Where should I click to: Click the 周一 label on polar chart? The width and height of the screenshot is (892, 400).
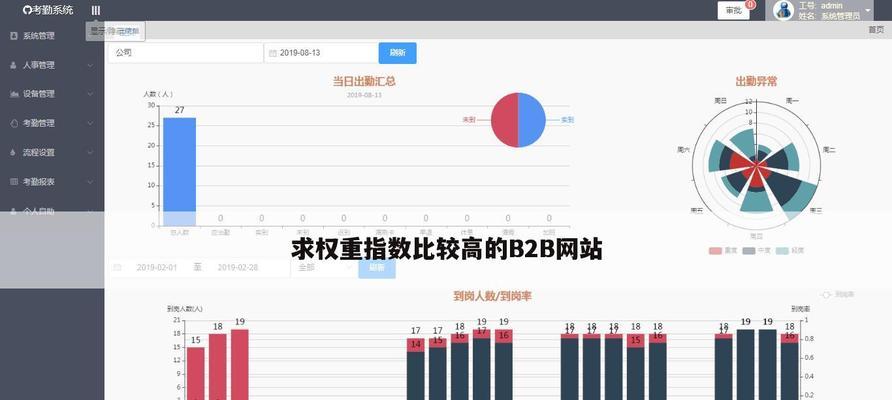(792, 101)
